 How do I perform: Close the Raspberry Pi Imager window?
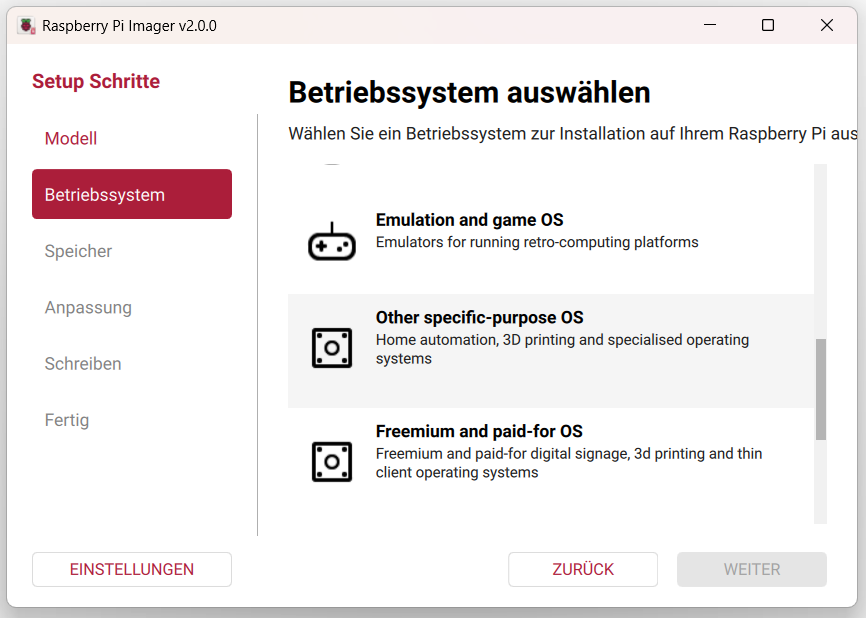coord(827,26)
